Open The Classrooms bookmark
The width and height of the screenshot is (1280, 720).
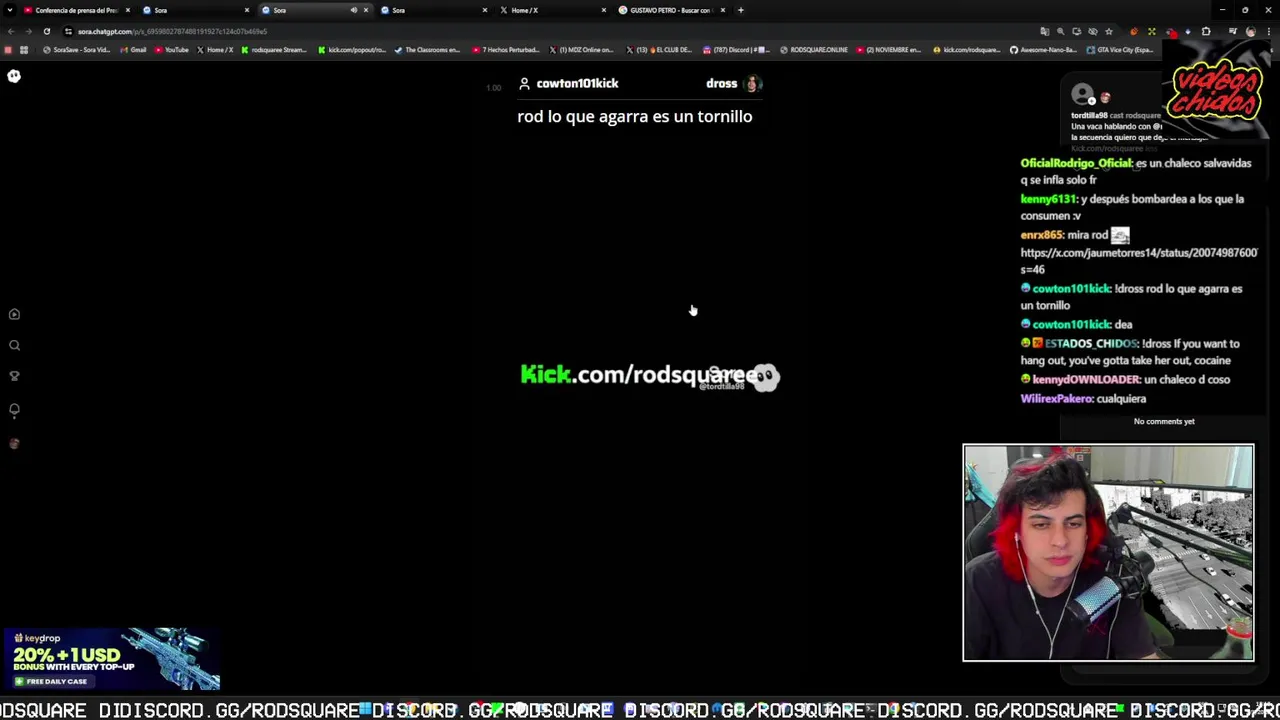[x=428, y=50]
